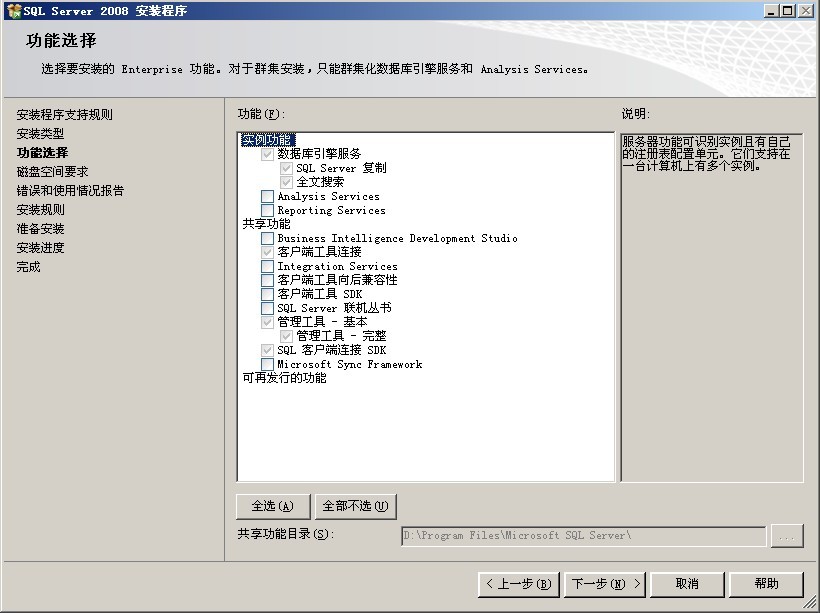Image resolution: width=820 pixels, height=613 pixels.
Task: Toggle the SQL 客户端连接 SDK checkbox
Action: pyautogui.click(x=267, y=350)
